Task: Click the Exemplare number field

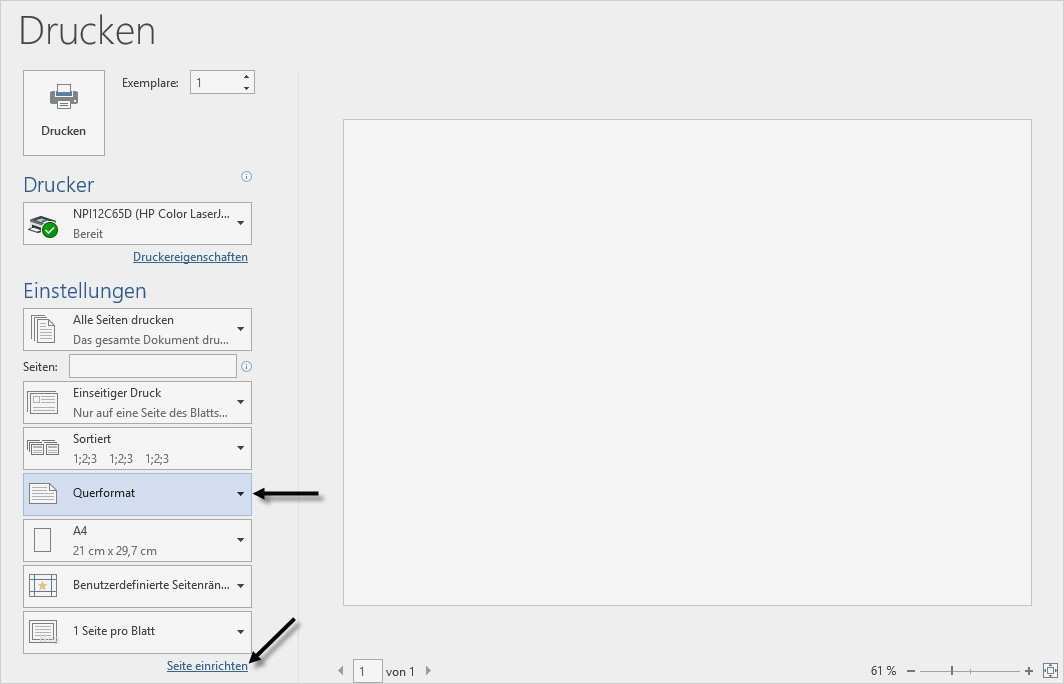Action: [x=215, y=83]
